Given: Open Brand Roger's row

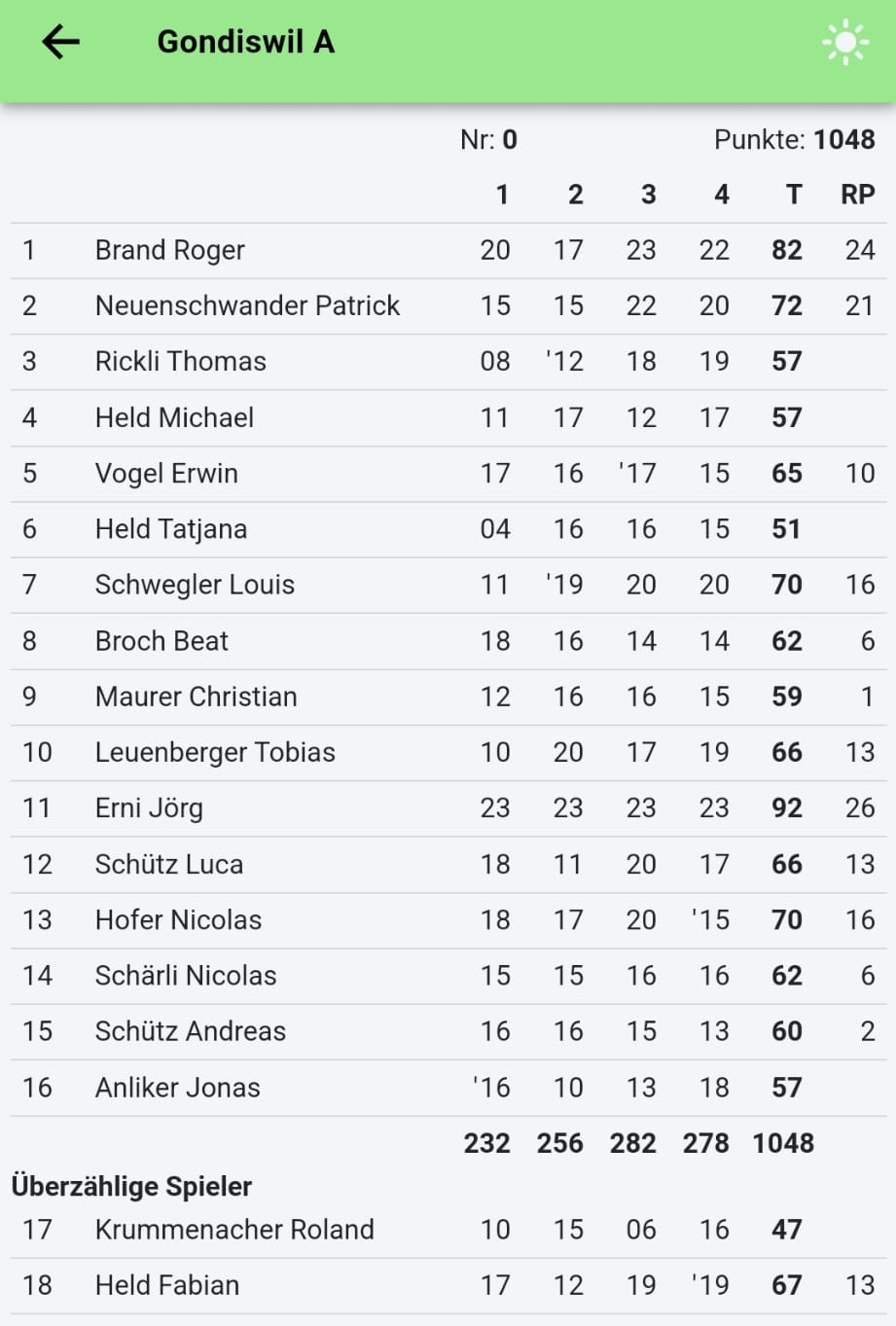Looking at the screenshot, I should coord(170,251).
